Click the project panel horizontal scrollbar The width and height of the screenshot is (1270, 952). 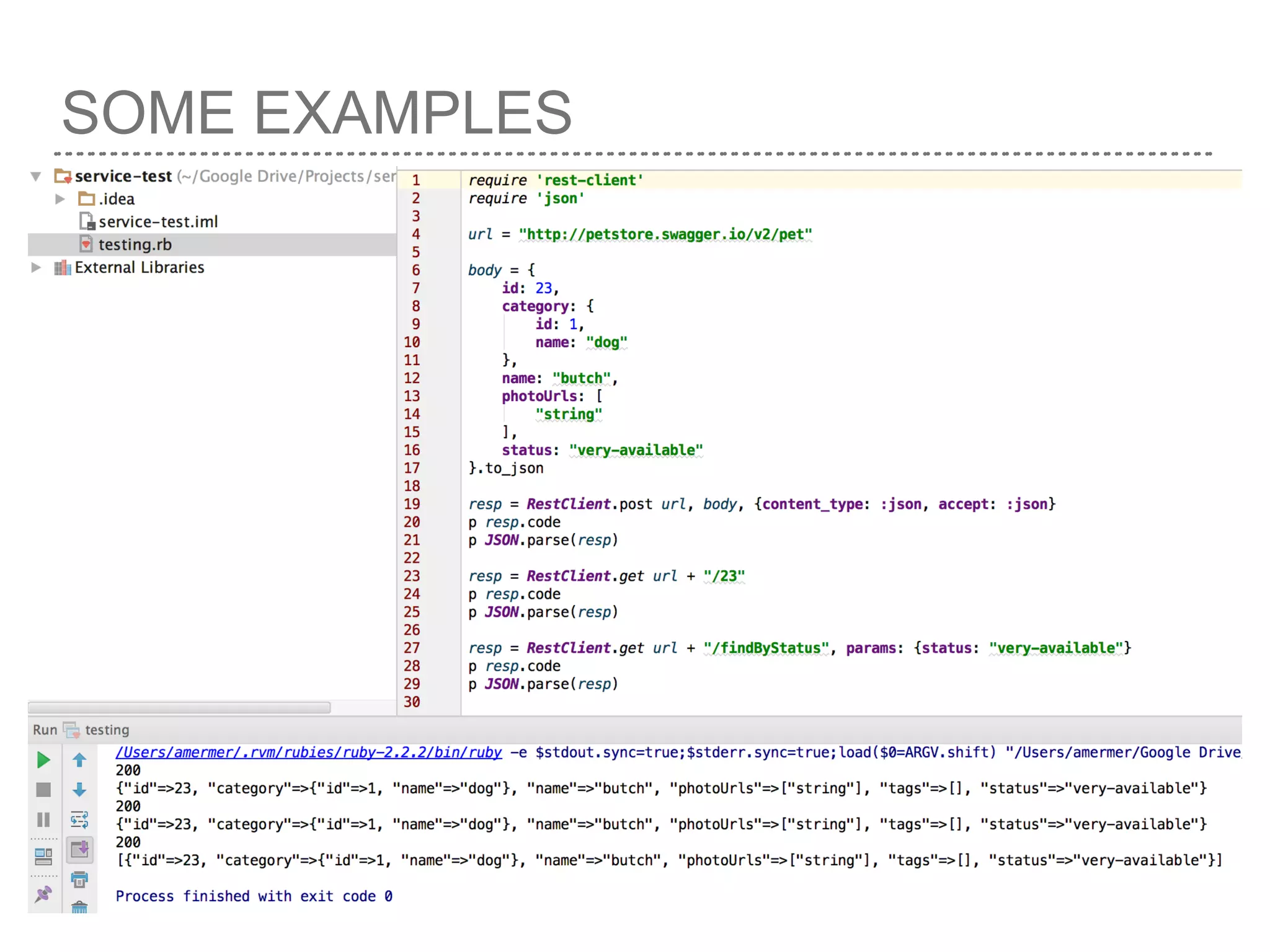coord(179,708)
